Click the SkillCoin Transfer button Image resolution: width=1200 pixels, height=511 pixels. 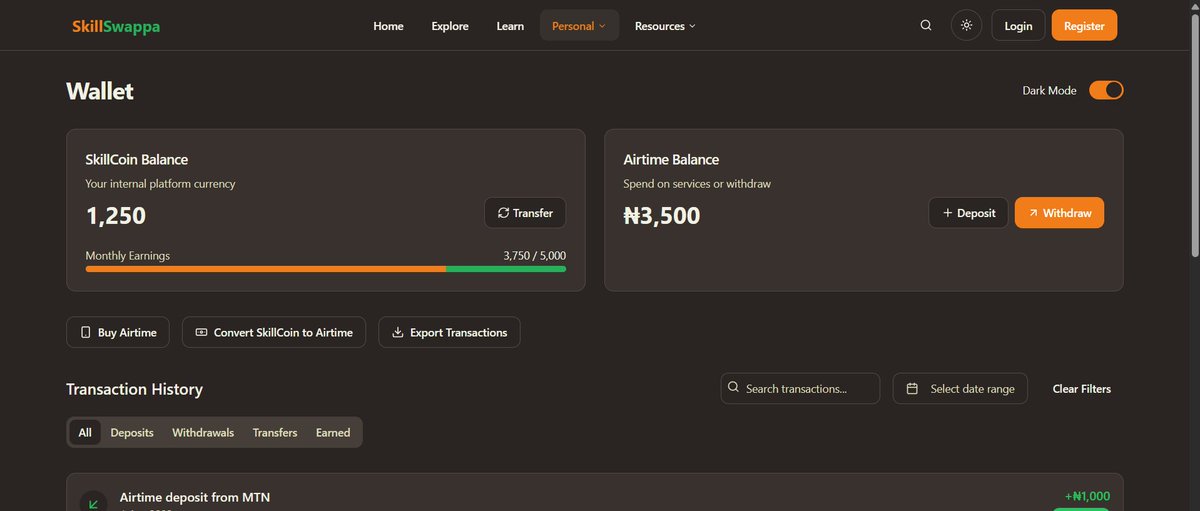[525, 213]
